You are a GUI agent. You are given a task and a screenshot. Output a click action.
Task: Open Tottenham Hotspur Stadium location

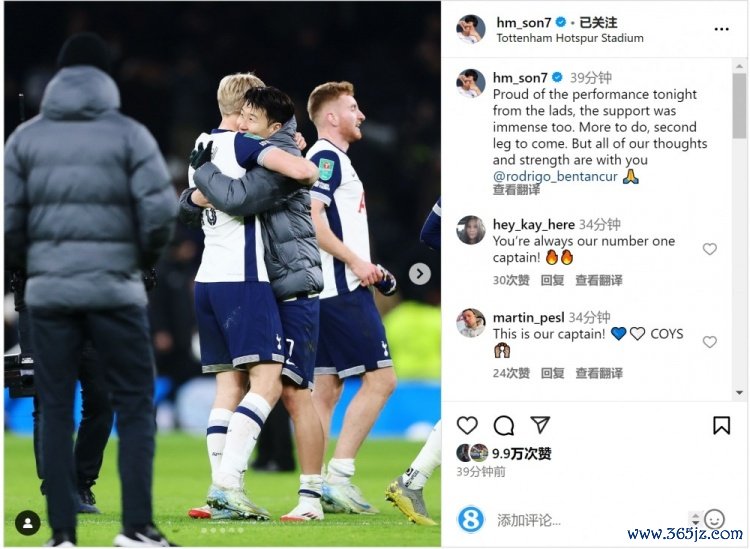(x=570, y=38)
